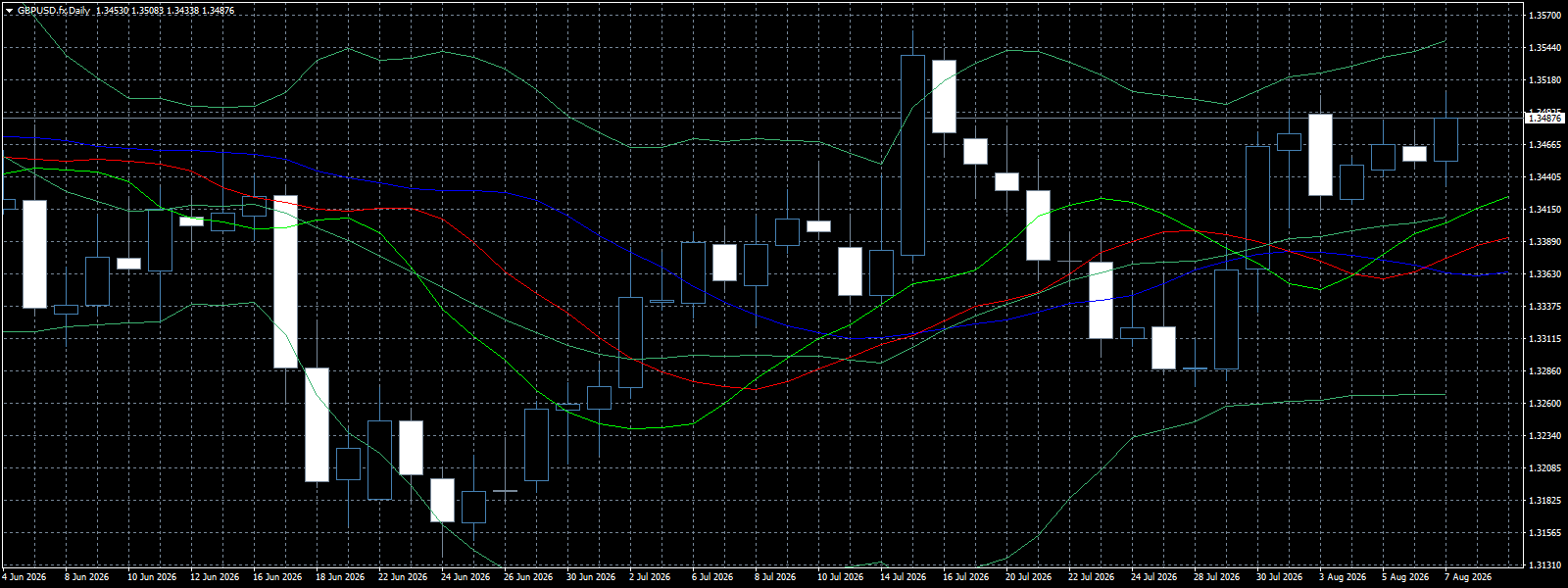Click the 26 Jun 2026 date label

528,577
